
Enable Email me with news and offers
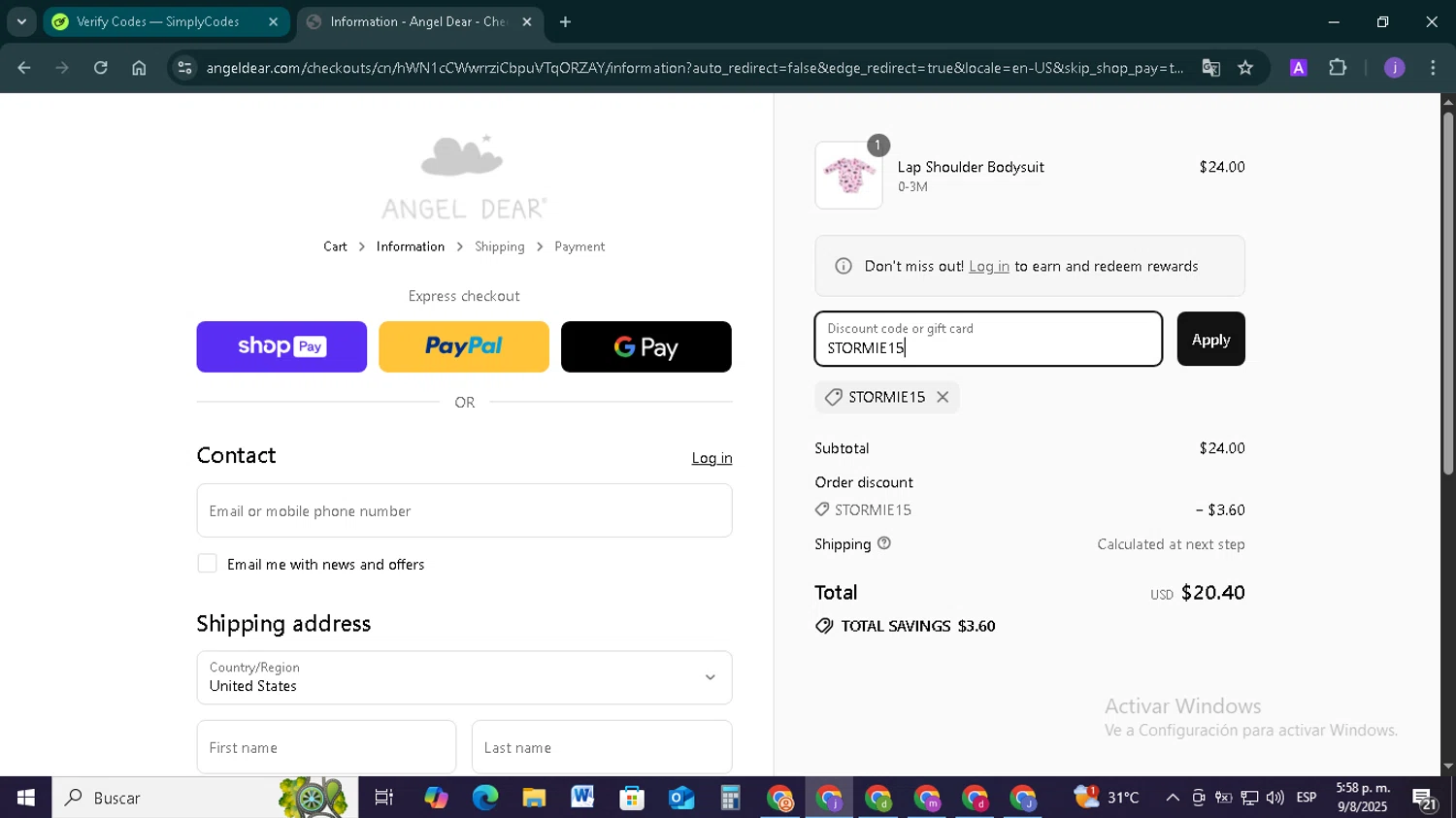tap(207, 564)
